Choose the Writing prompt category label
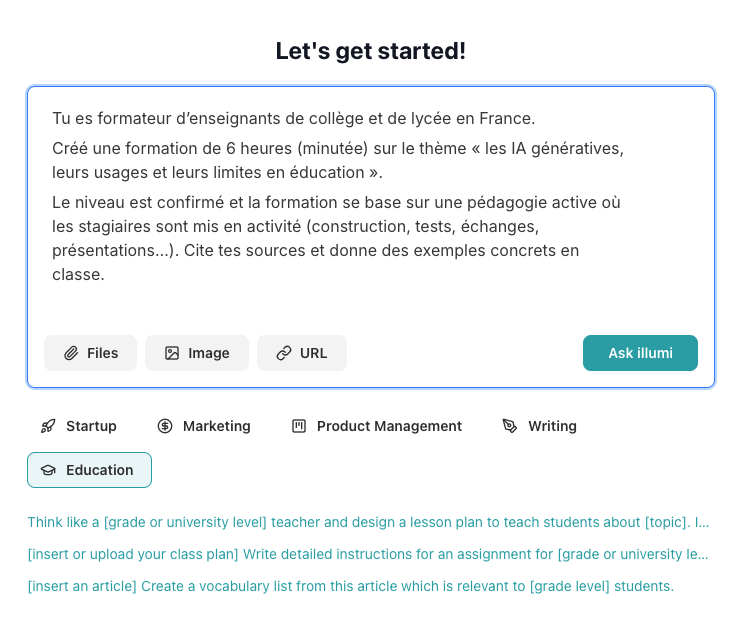 coord(552,426)
